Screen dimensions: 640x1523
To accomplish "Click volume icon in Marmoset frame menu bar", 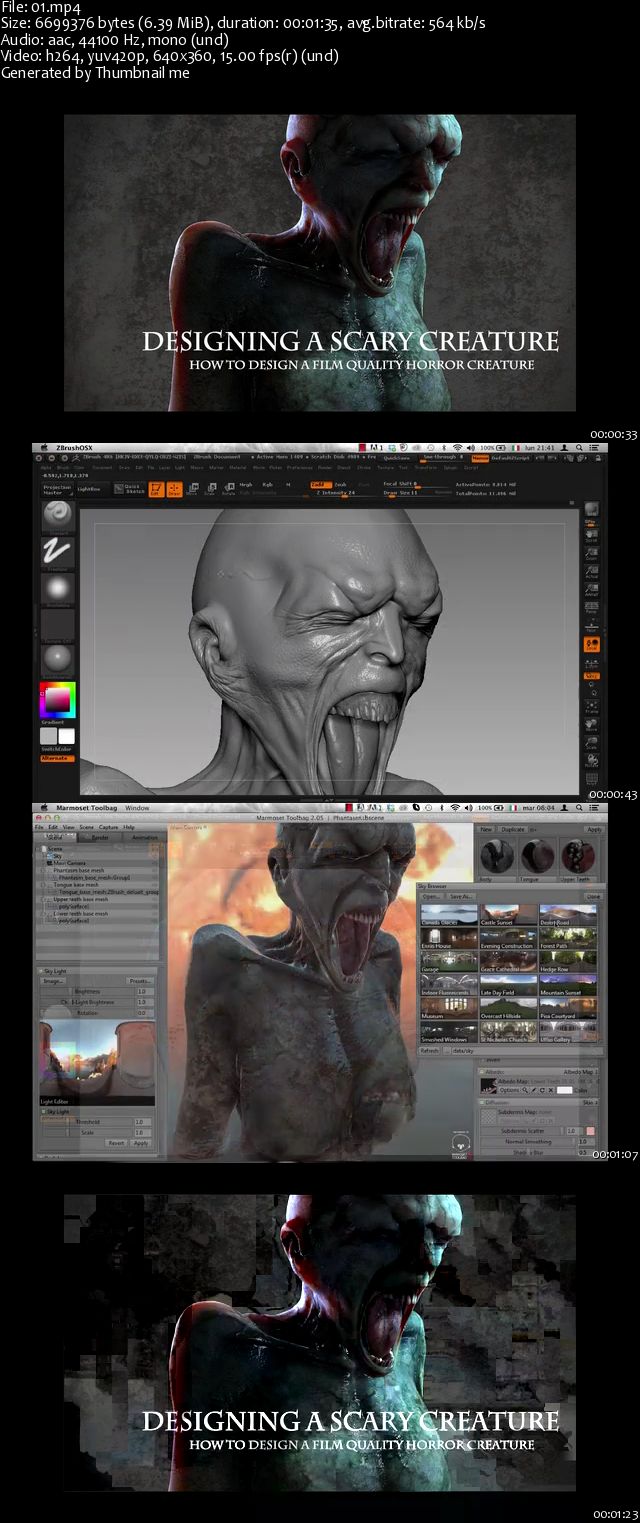I will coord(468,807).
